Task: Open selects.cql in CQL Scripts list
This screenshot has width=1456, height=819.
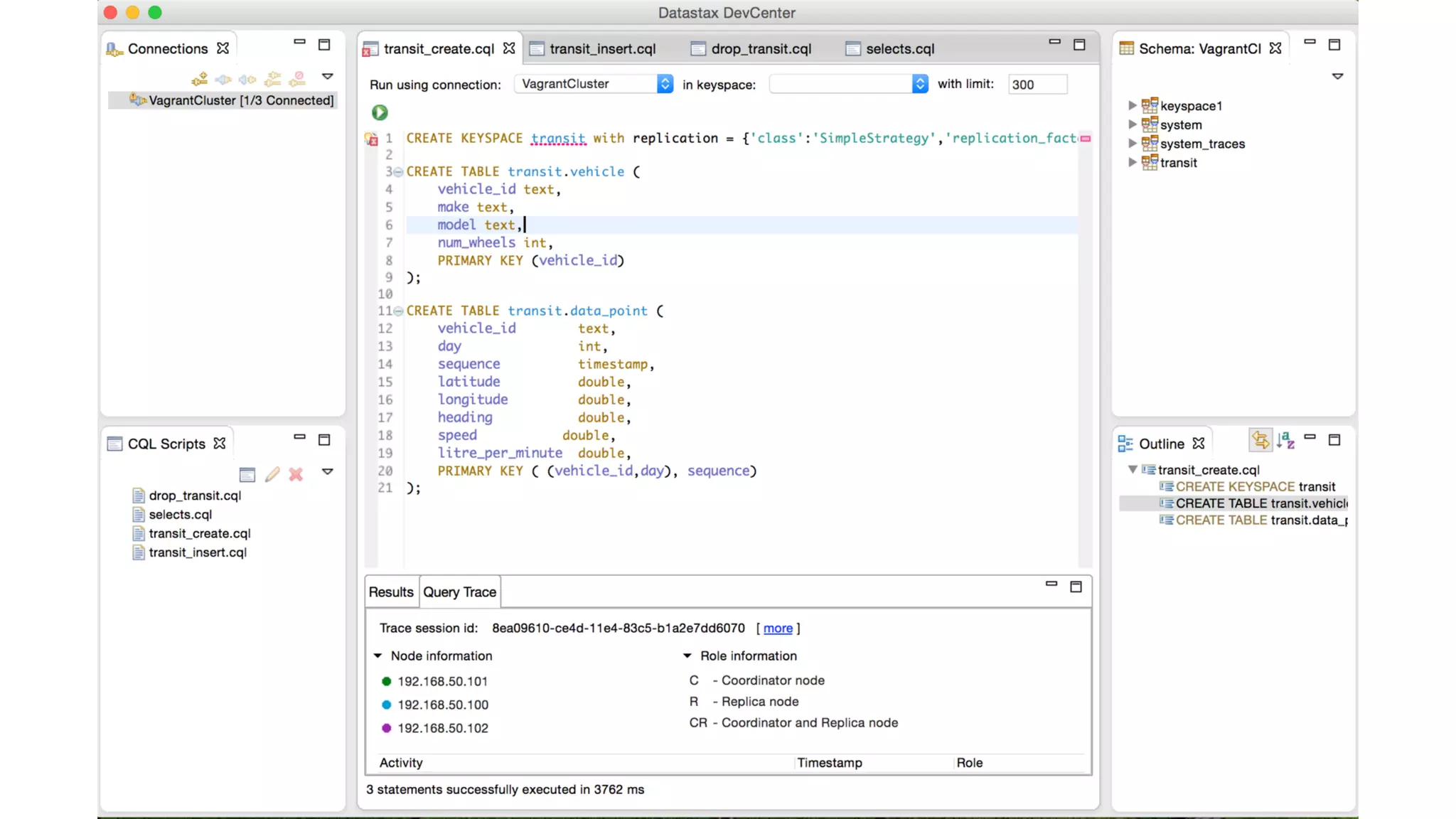Action: click(180, 514)
